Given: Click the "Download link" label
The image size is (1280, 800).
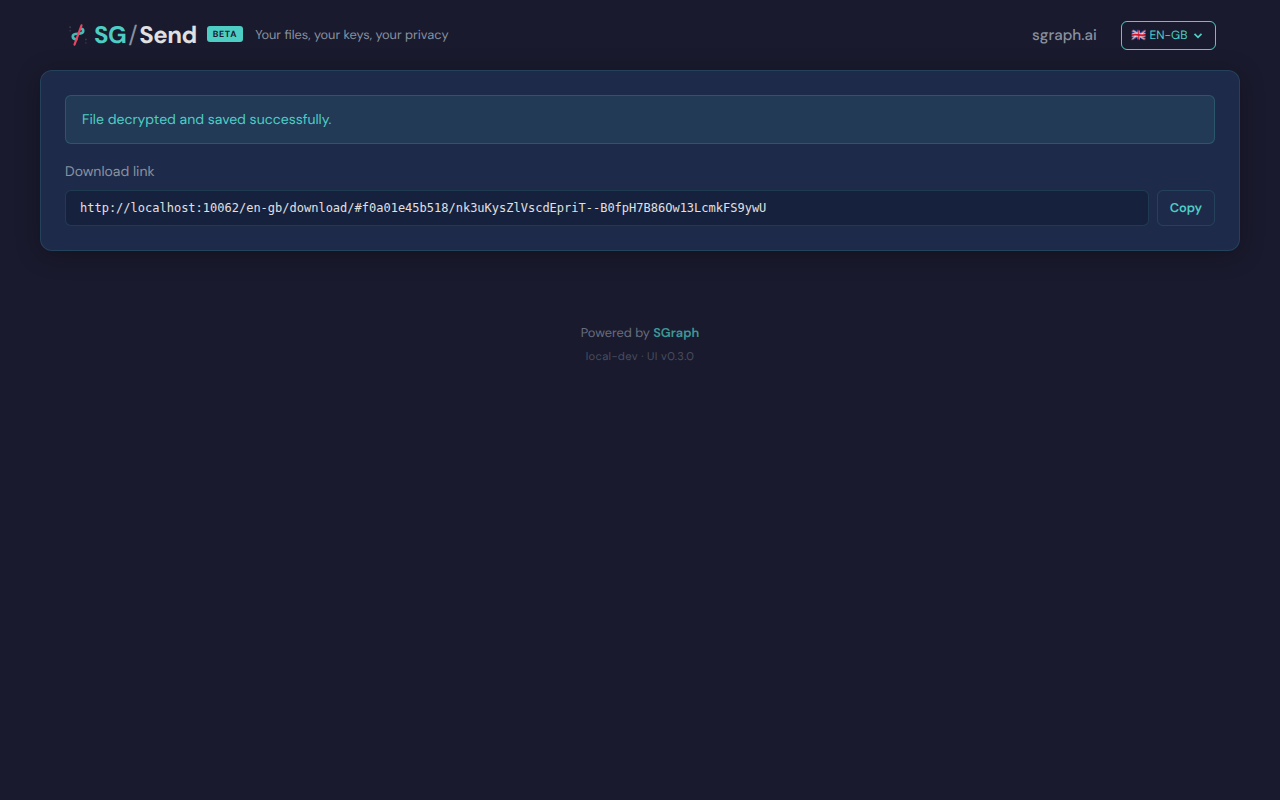Looking at the screenshot, I should coord(110,171).
